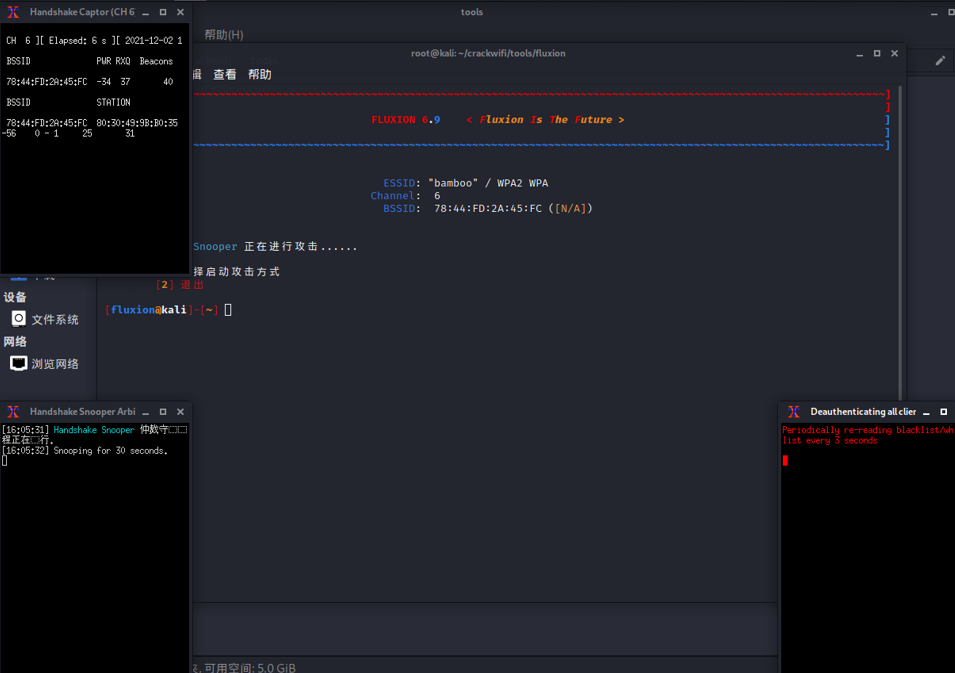Click the 'tools' file manager window title
Image resolution: width=955 pixels, height=673 pixels.
tap(471, 12)
